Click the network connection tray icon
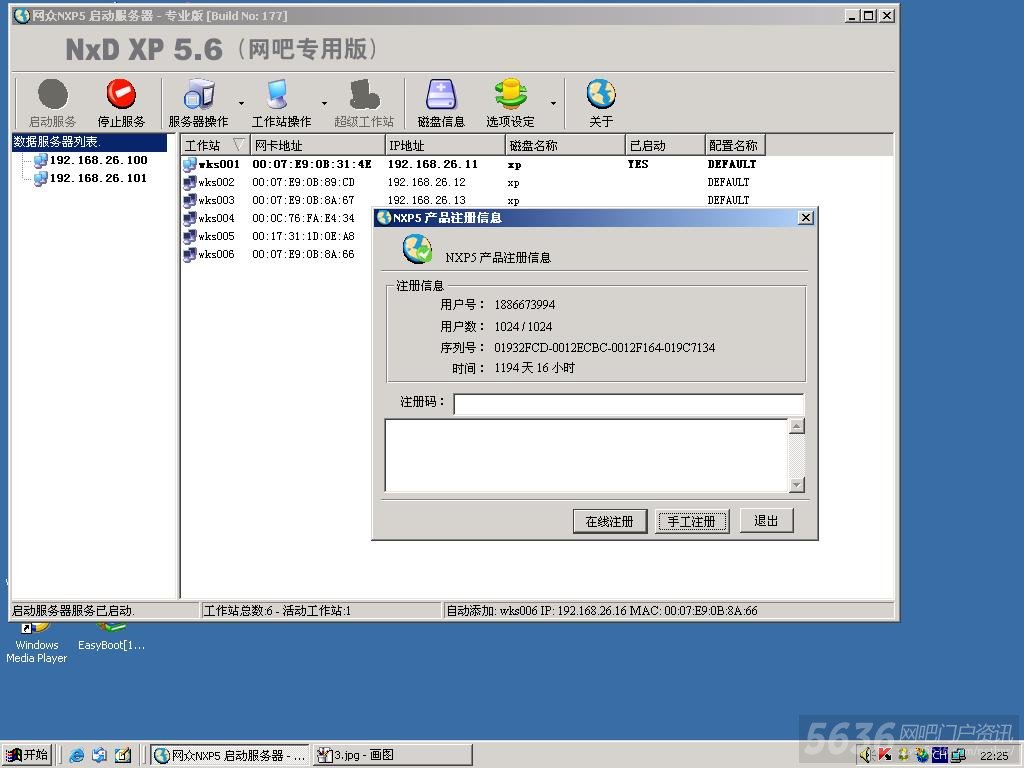Image resolution: width=1024 pixels, height=768 pixels. (x=958, y=756)
